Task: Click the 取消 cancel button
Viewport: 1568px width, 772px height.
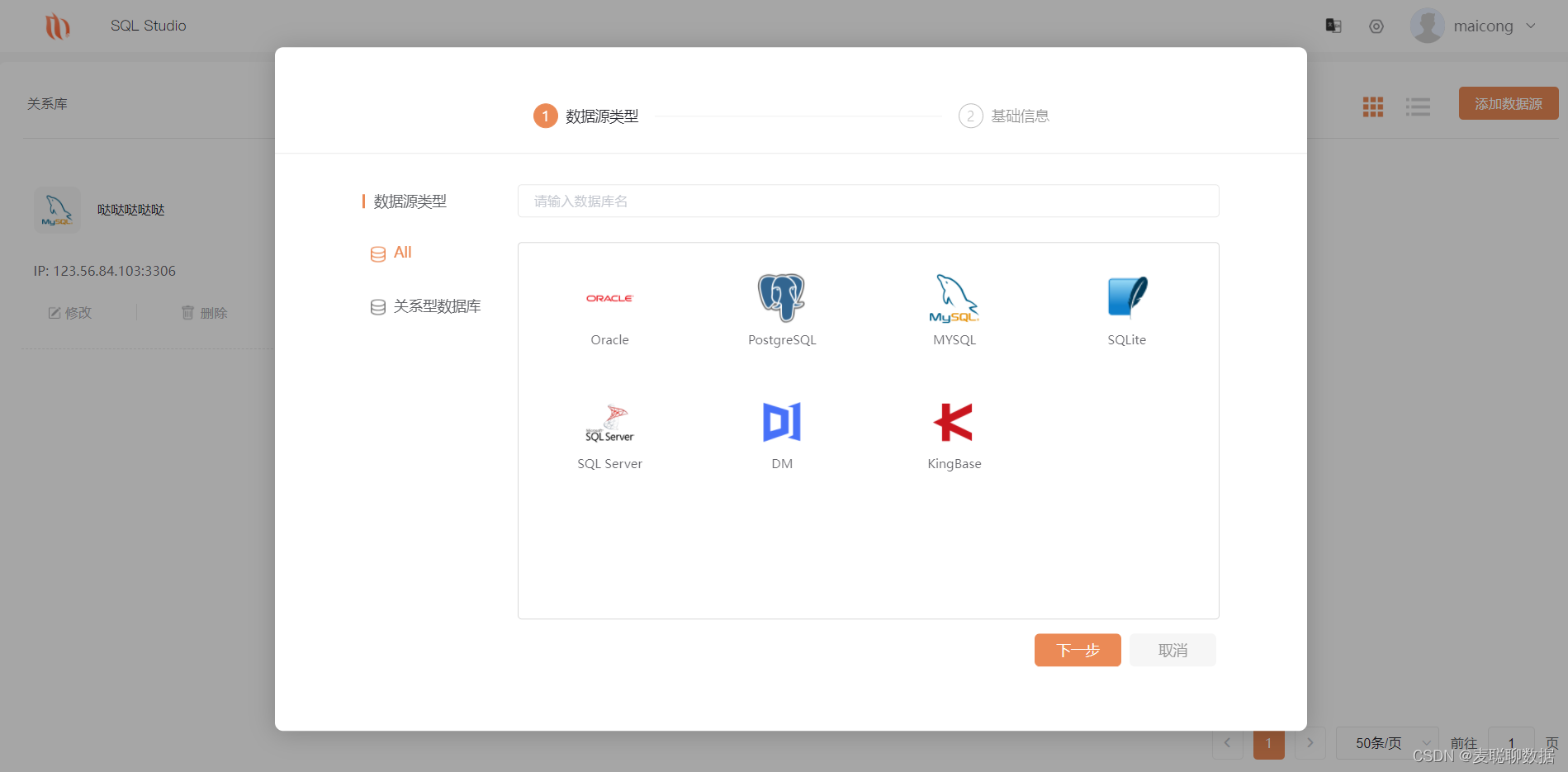Action: click(1172, 650)
